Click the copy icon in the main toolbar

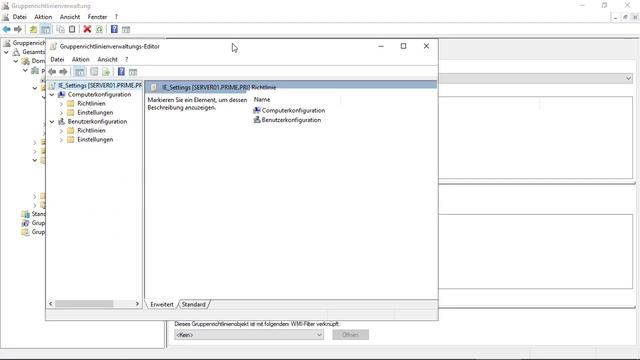pos(60,29)
